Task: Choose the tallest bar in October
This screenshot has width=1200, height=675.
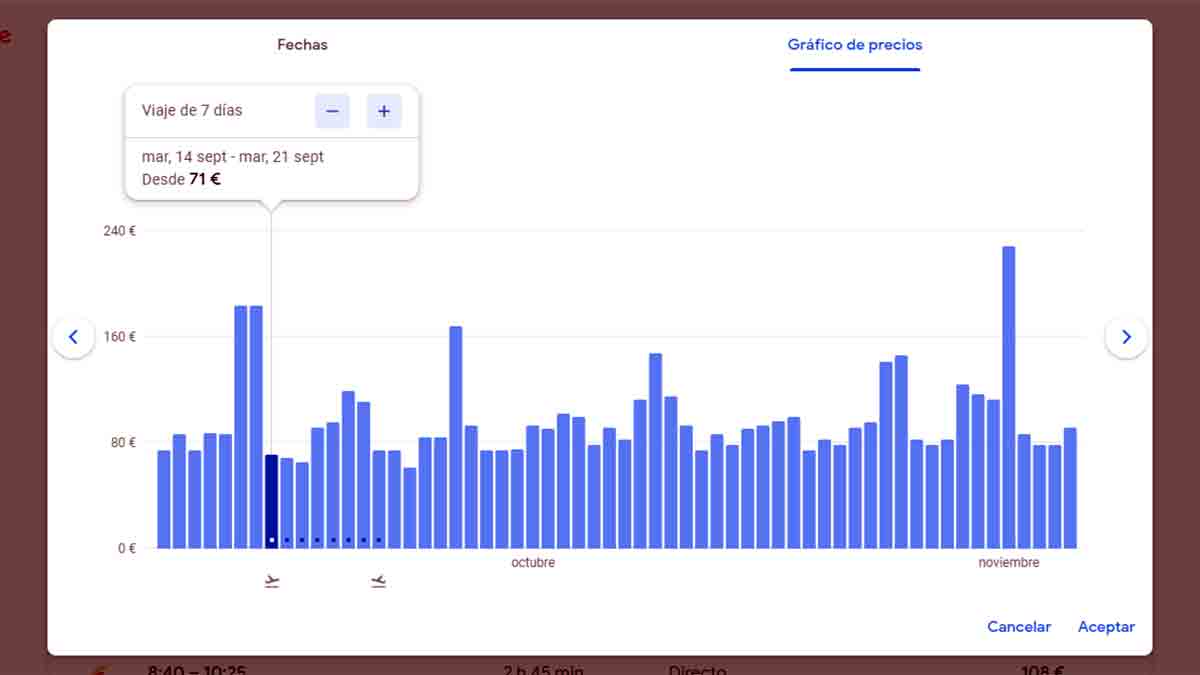Action: click(655, 450)
